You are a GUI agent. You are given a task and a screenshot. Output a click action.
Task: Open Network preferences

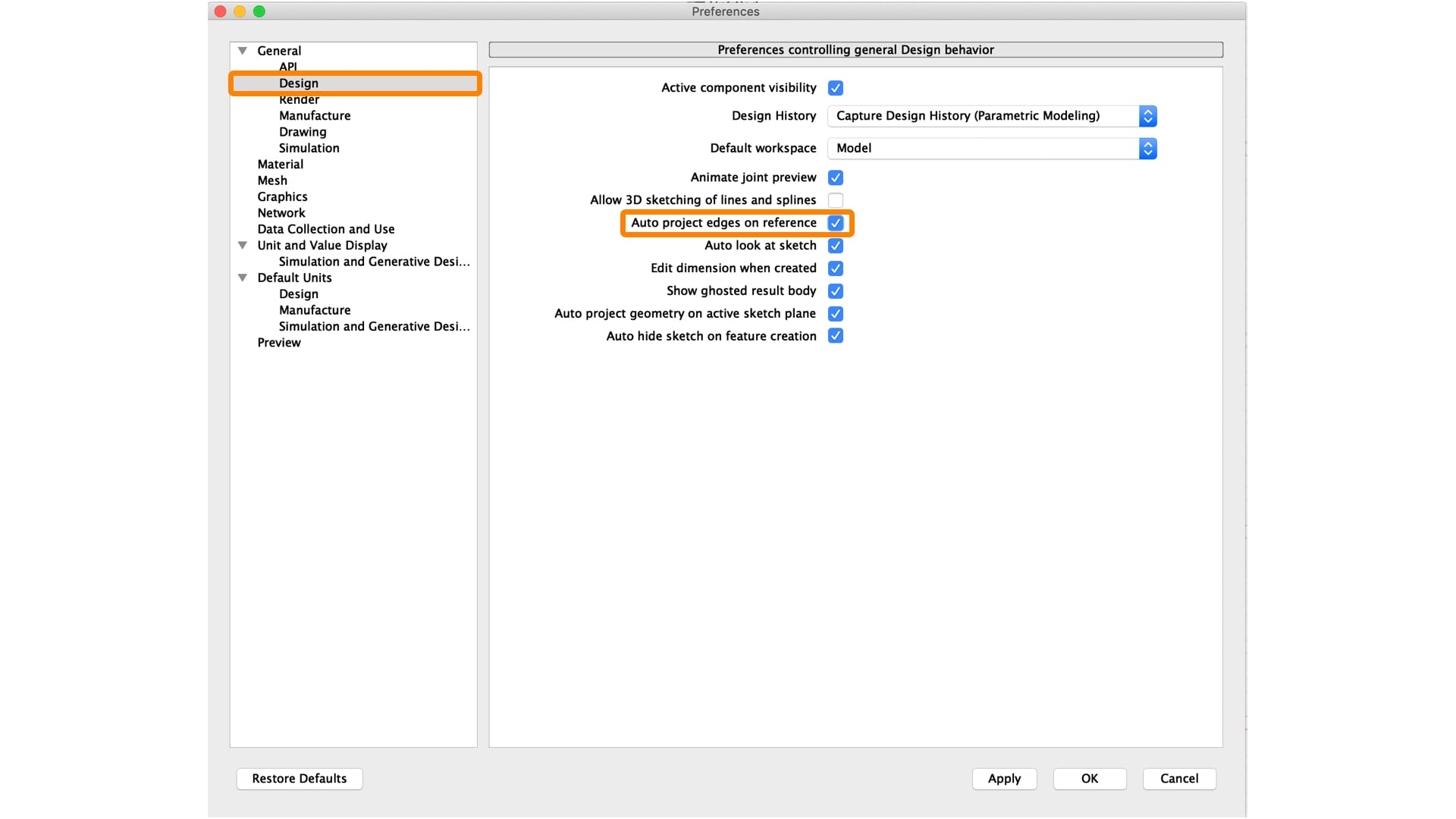point(281,213)
